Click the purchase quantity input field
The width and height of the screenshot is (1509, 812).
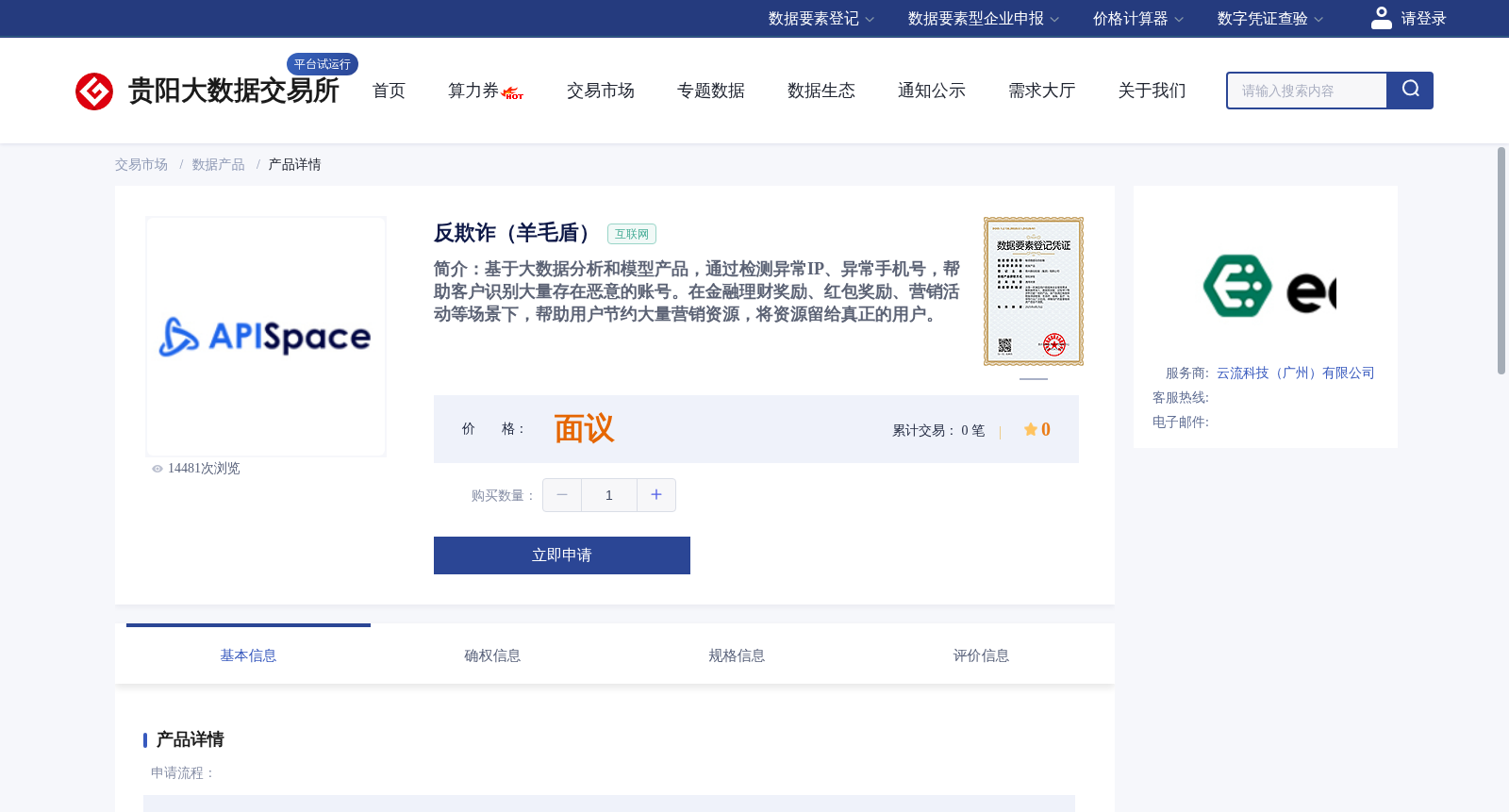point(609,495)
